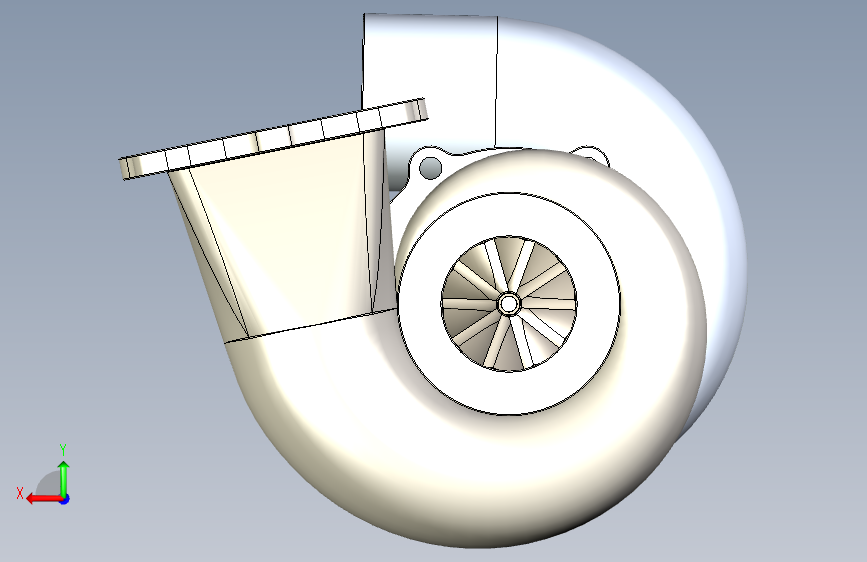Image resolution: width=867 pixels, height=562 pixels.
Task: Click the blue Z axis dot on triad
Action: point(65,499)
